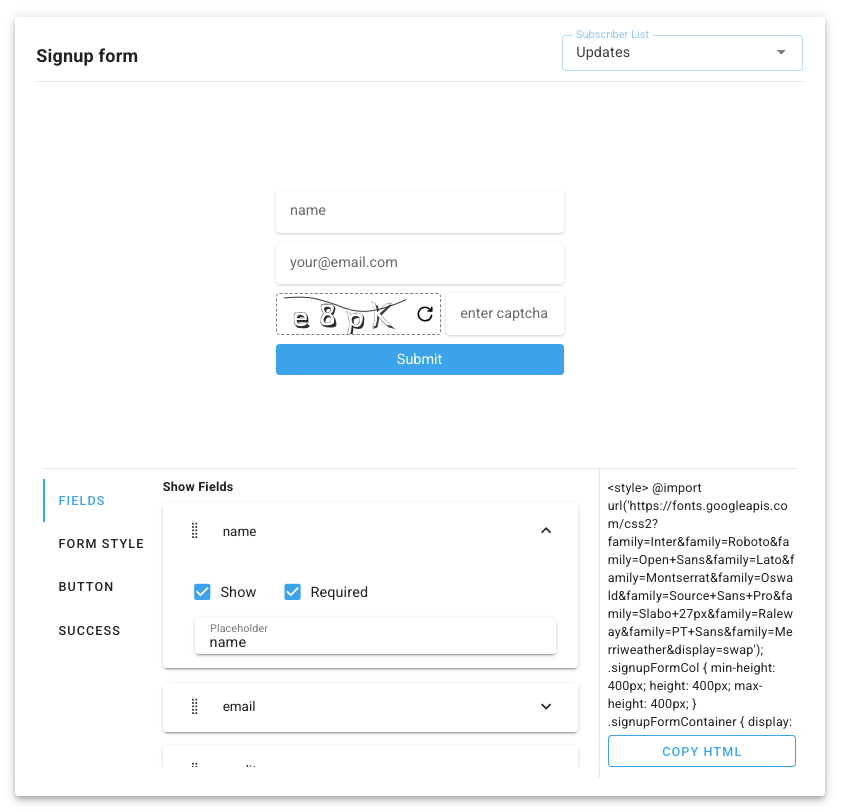Select the Success tab
The height and width of the screenshot is (812, 844).
[89, 631]
